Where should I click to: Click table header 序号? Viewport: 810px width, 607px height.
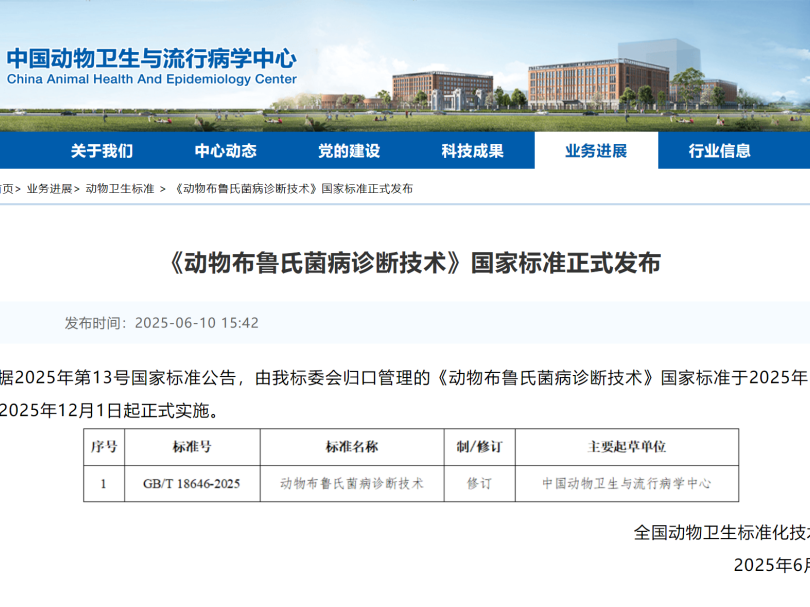pyautogui.click(x=104, y=447)
